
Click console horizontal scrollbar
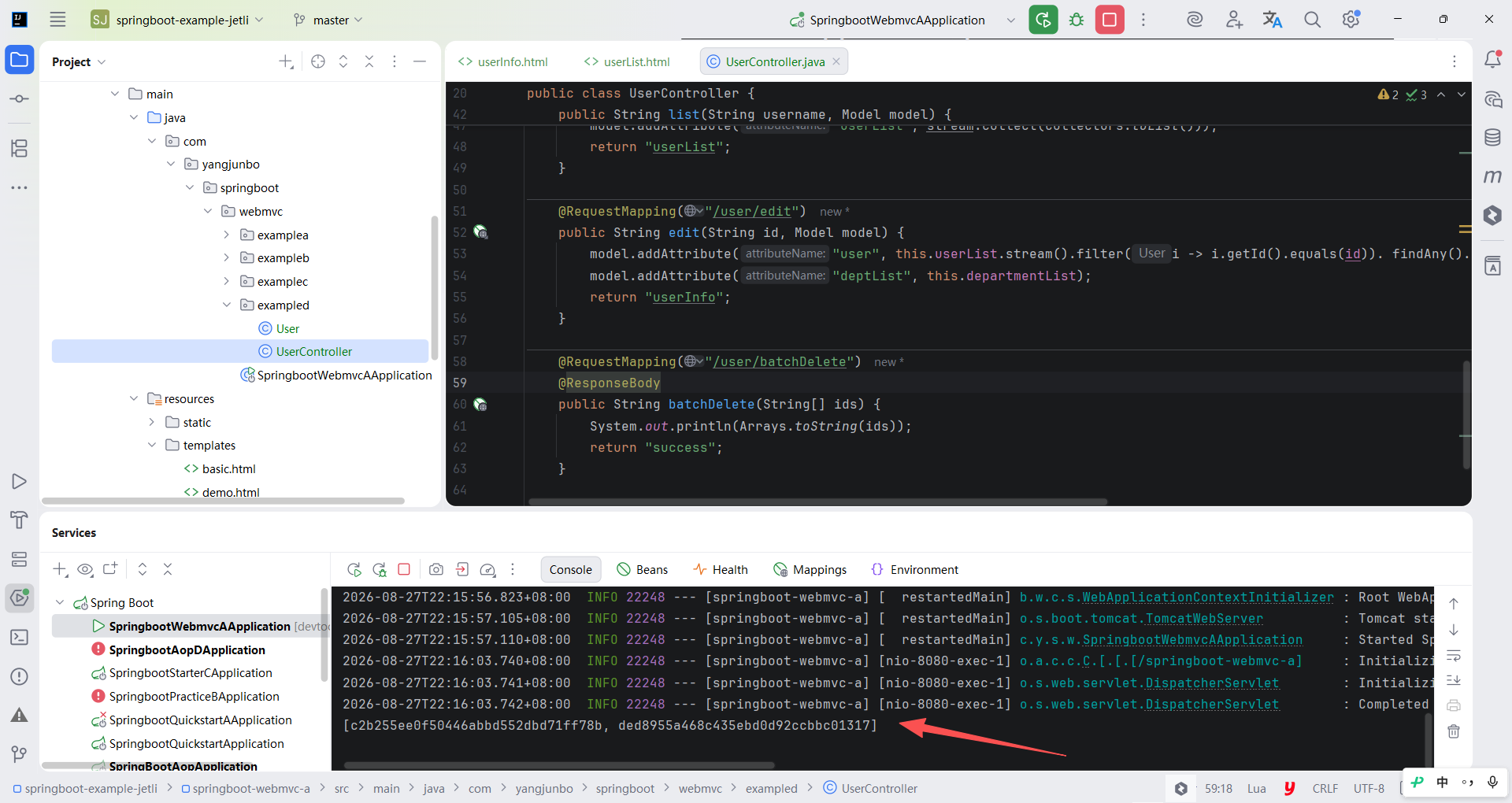coord(559,764)
